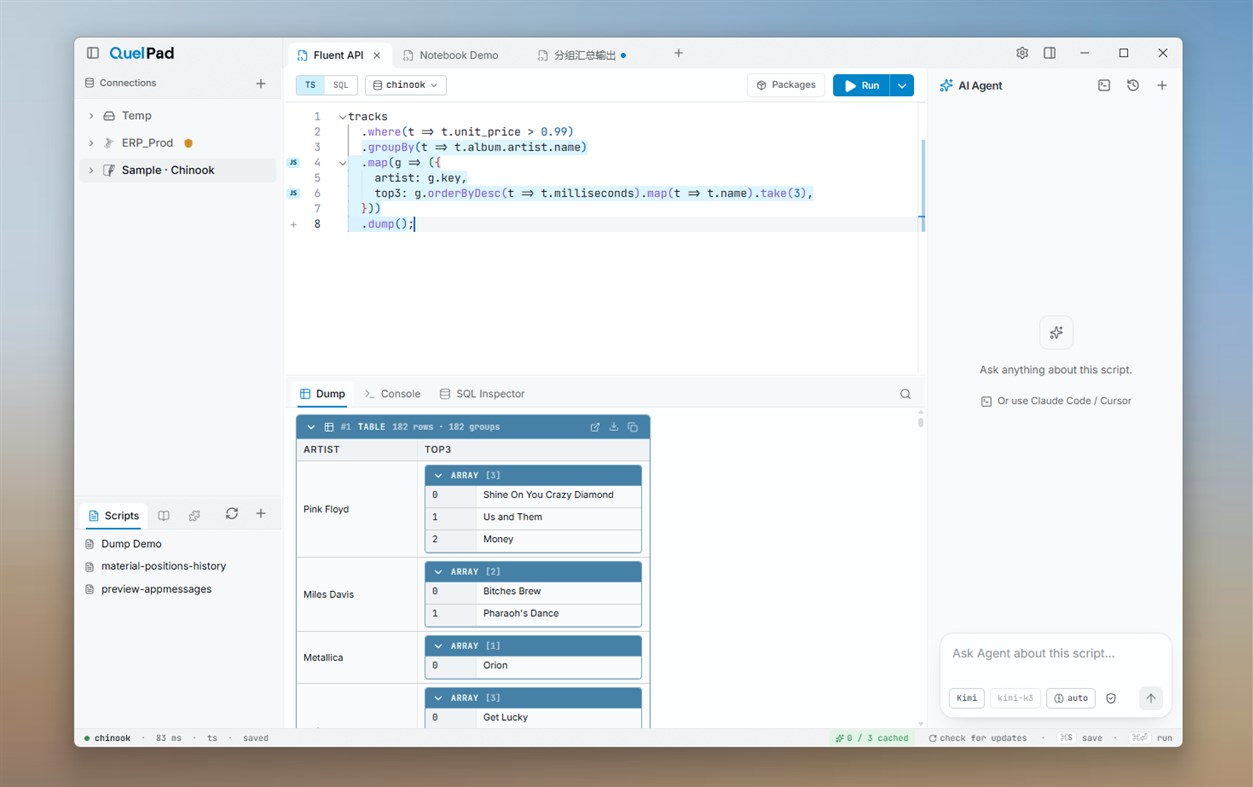Search the dump results with the magnifier icon
1253x787 pixels.
point(905,394)
